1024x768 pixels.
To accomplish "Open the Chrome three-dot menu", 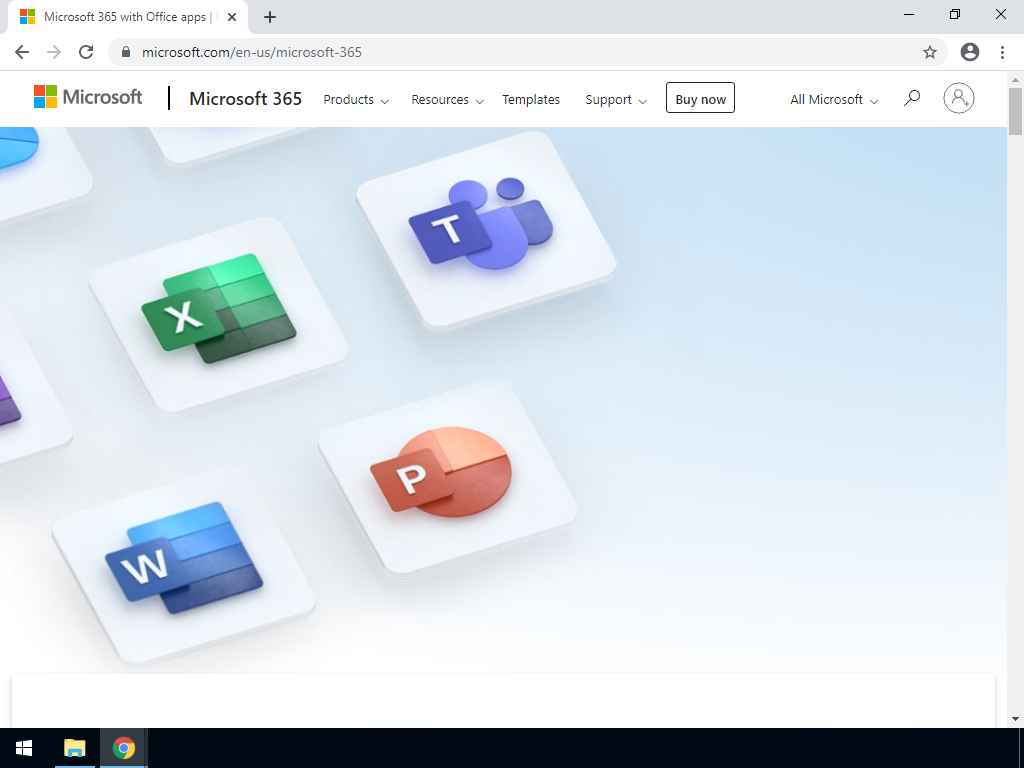I will tap(1002, 52).
